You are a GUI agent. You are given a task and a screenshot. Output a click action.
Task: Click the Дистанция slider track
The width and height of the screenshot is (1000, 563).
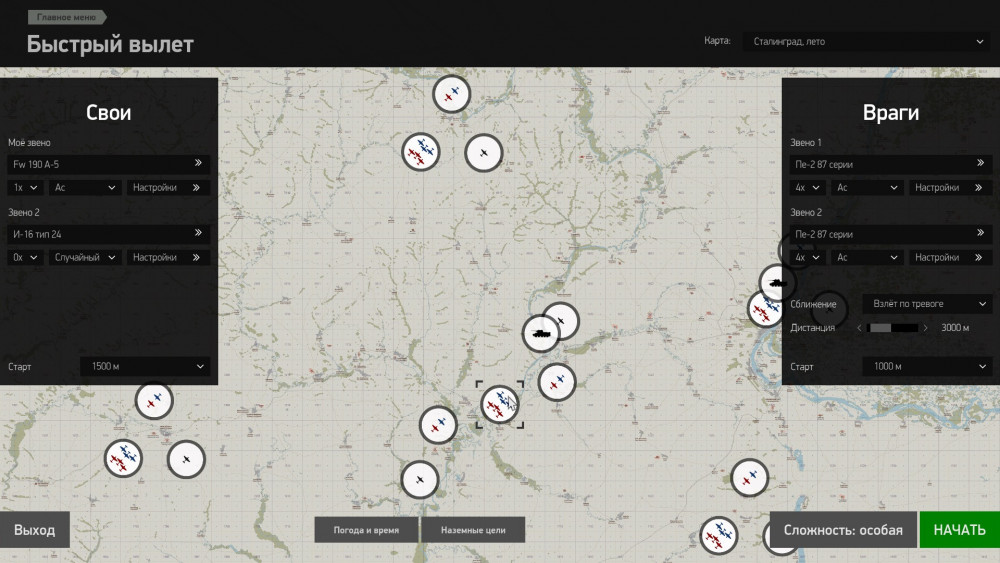tap(893, 328)
